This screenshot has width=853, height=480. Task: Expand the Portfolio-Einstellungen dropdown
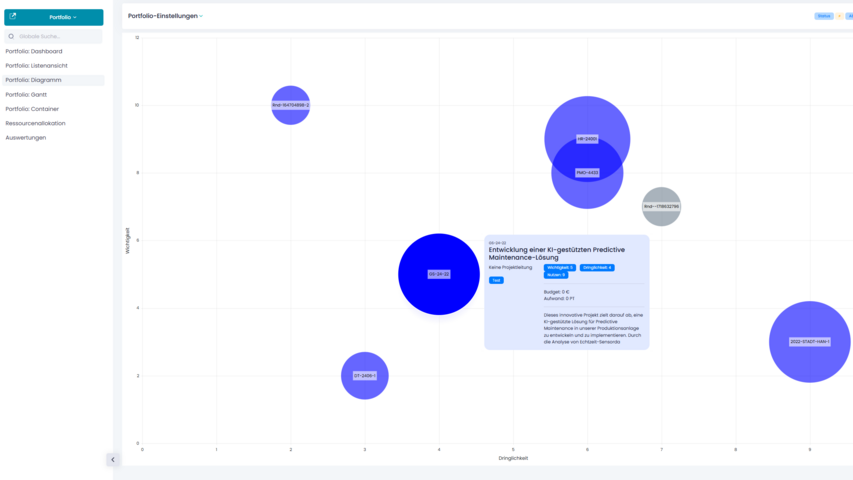(165, 16)
